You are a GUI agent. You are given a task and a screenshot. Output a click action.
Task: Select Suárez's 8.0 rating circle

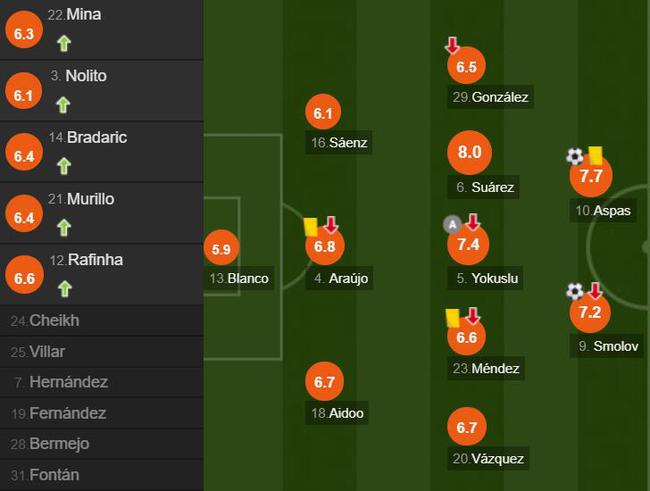click(470, 153)
